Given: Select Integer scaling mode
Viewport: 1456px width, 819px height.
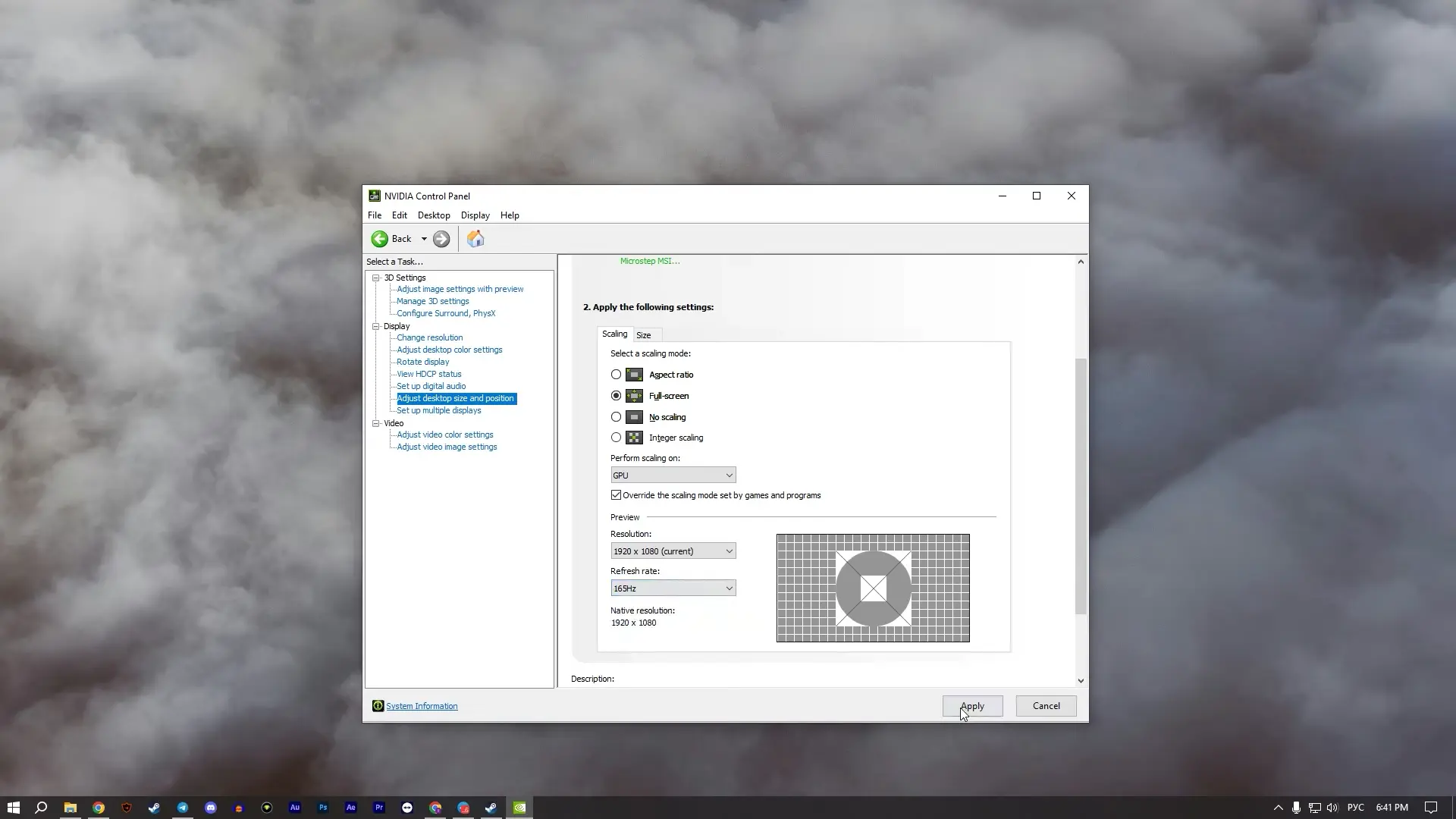Looking at the screenshot, I should (616, 438).
